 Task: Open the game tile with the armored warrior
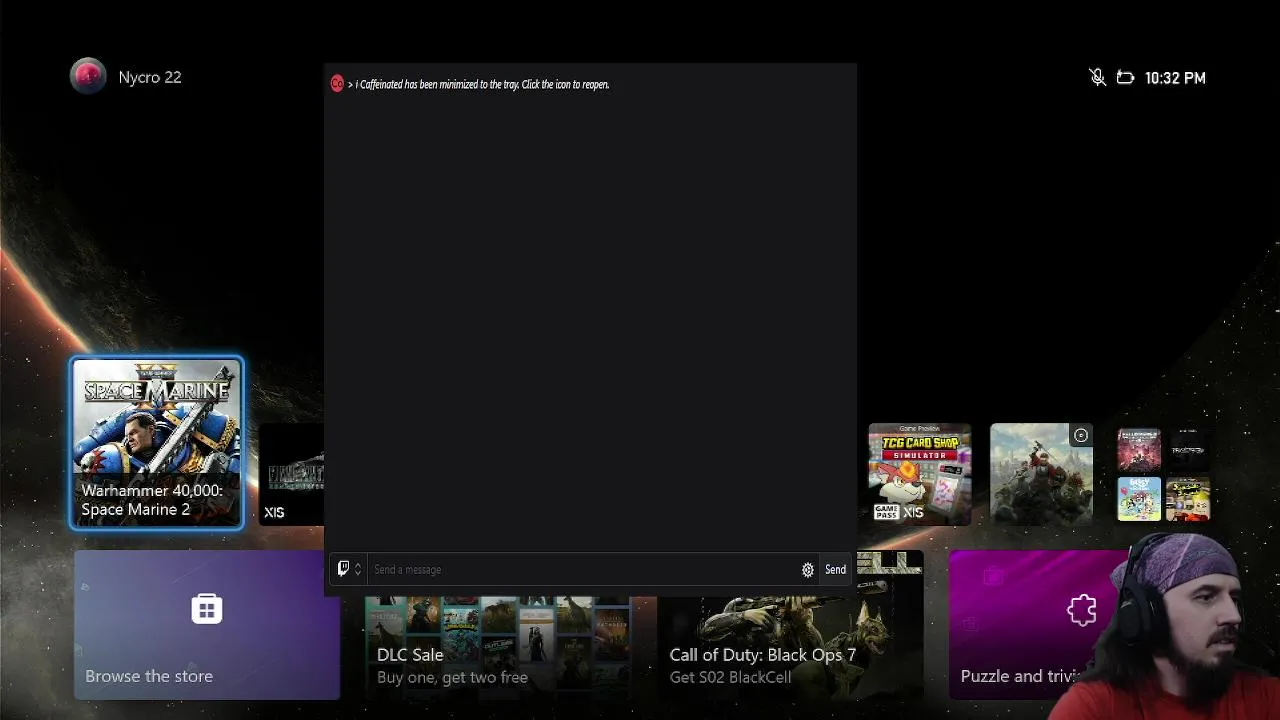tap(1041, 474)
